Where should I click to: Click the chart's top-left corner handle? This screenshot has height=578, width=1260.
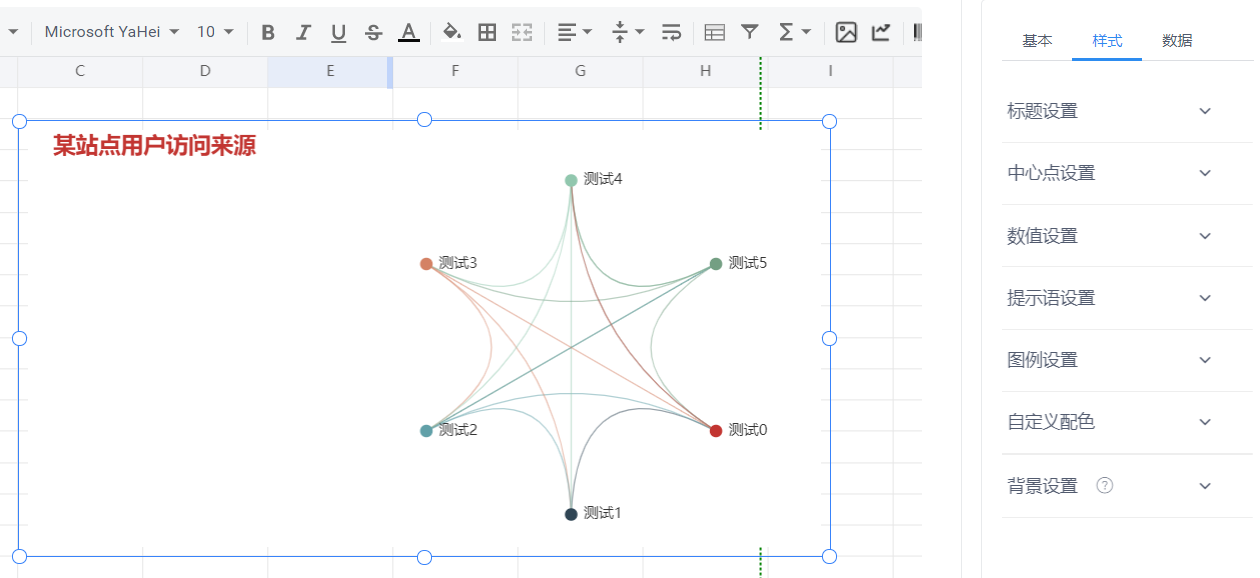(19, 121)
